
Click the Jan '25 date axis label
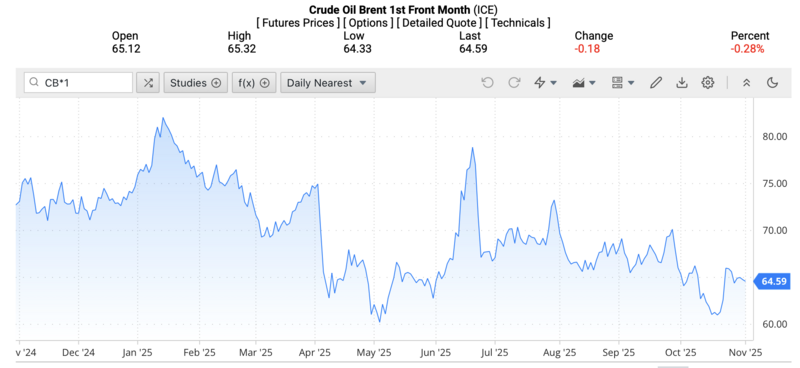coord(137,352)
